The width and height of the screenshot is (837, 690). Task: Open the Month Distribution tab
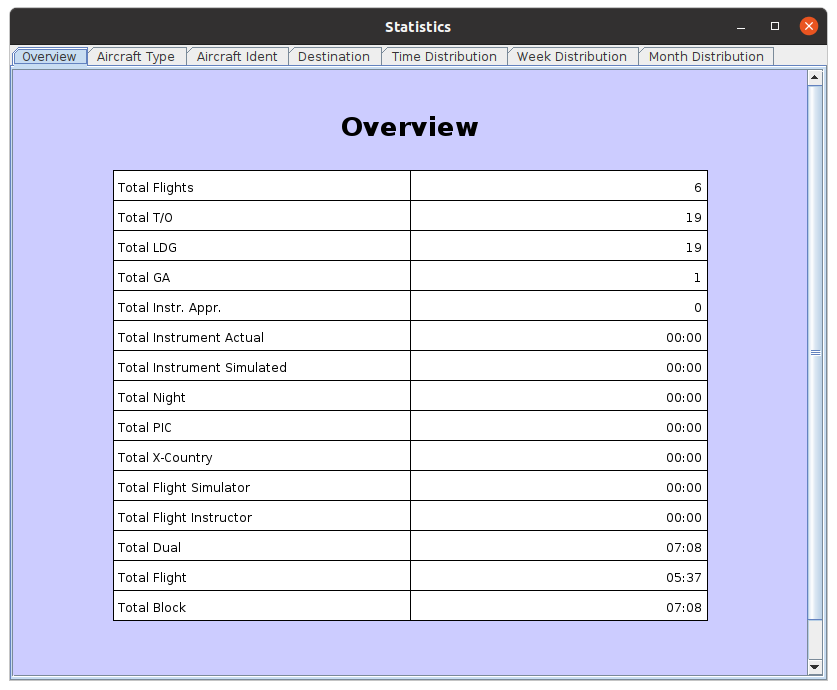coord(705,57)
